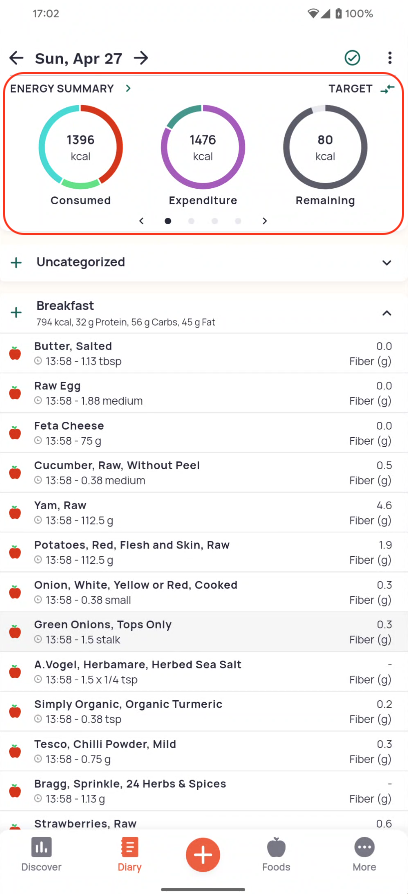Open Energy Summary details chevron
This screenshot has width=408, height=894.
pyautogui.click(x=128, y=88)
